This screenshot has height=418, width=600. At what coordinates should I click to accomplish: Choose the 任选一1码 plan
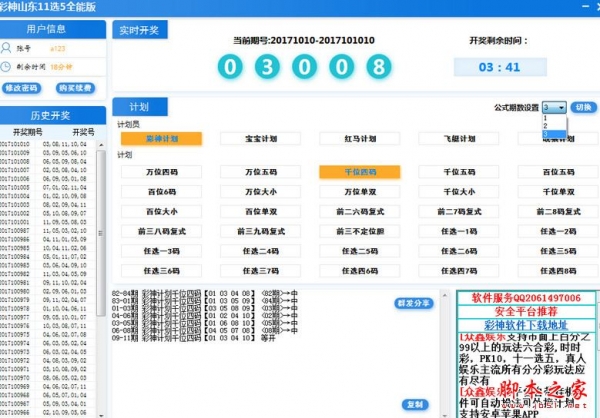459,231
